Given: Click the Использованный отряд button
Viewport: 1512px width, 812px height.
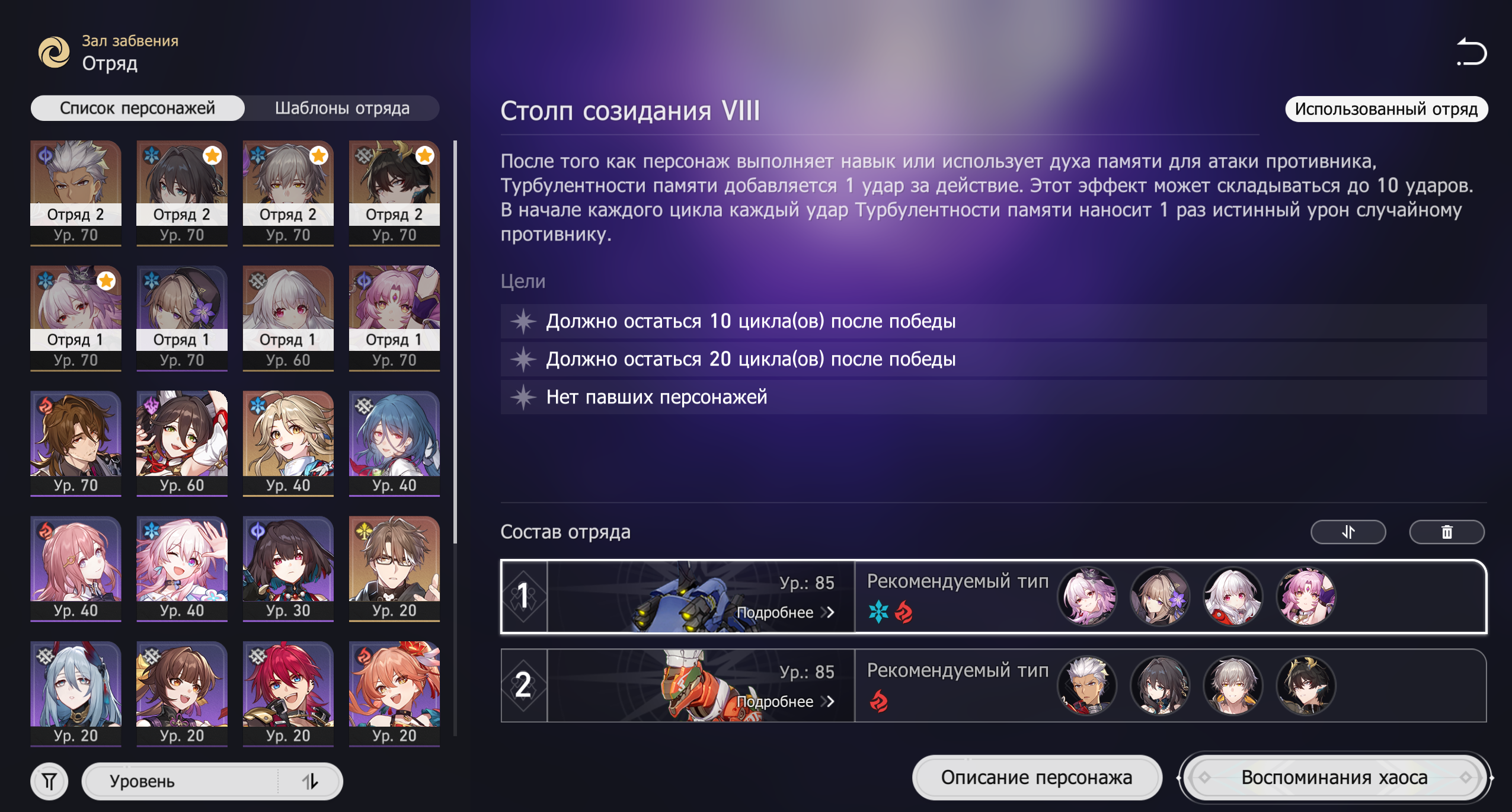Looking at the screenshot, I should [1386, 109].
